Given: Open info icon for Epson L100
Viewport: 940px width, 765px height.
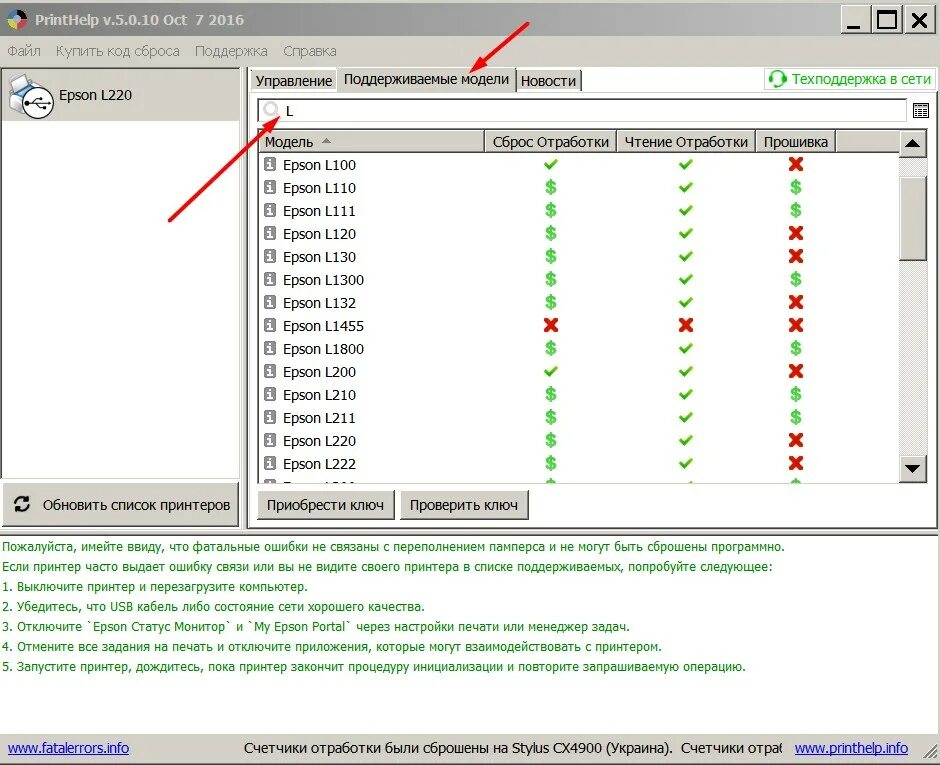Looking at the screenshot, I should tap(270, 164).
